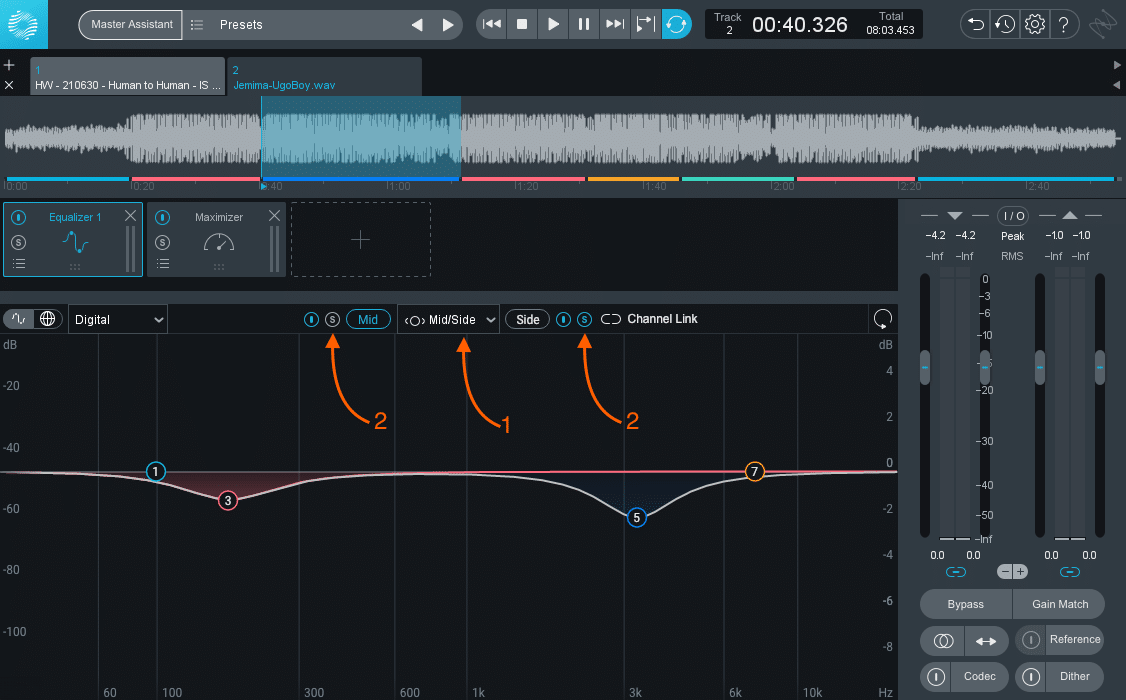Click the undo arrow icon
Viewport: 1126px width, 700px height.
975,24
